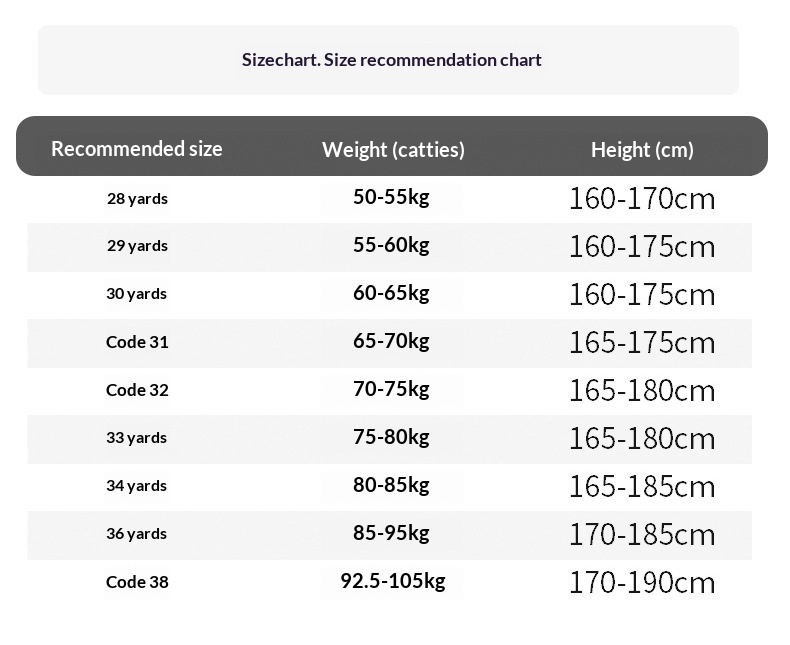Screen dimensions: 790x645
Task: Click the "Code 32" size label
Action: (x=137, y=390)
